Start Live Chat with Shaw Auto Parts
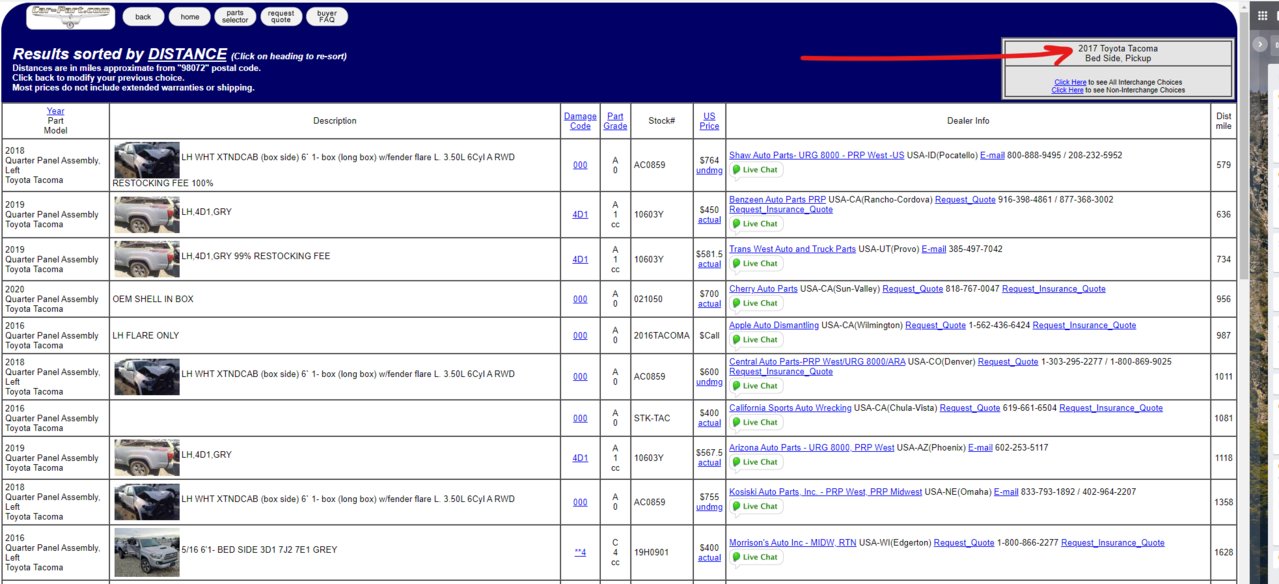1279x584 pixels. tap(756, 170)
